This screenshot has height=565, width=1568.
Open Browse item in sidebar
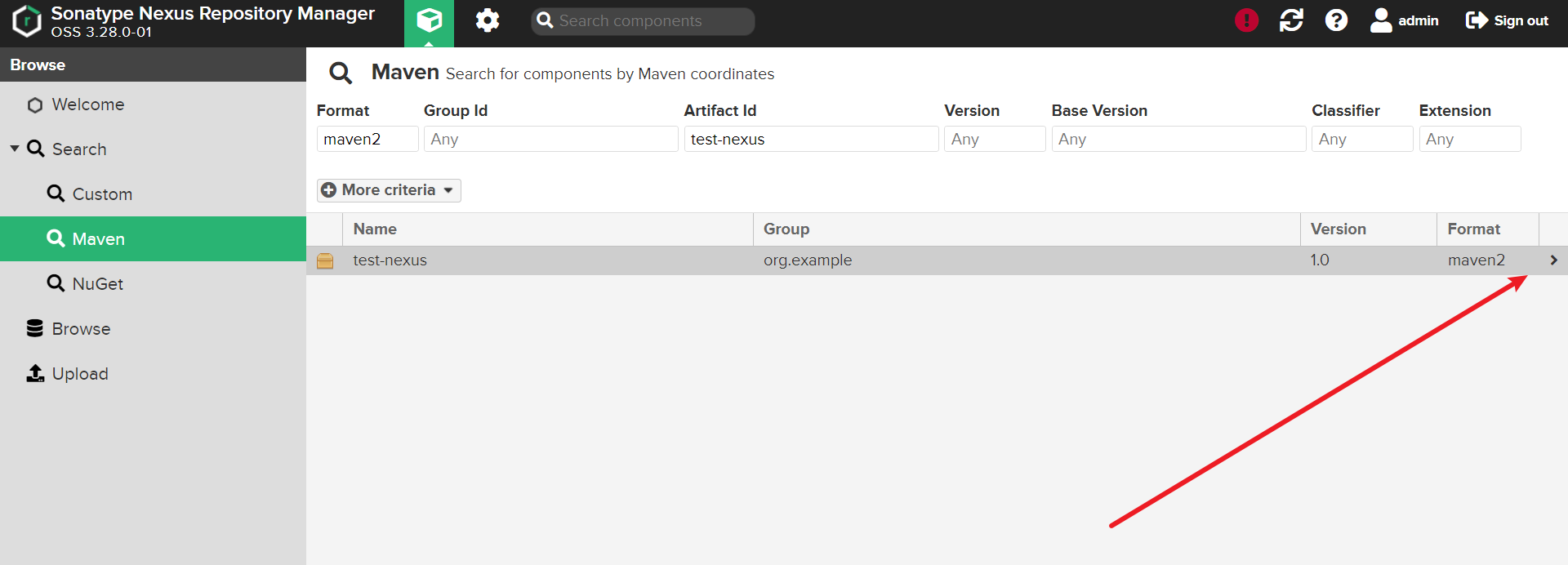click(x=81, y=329)
